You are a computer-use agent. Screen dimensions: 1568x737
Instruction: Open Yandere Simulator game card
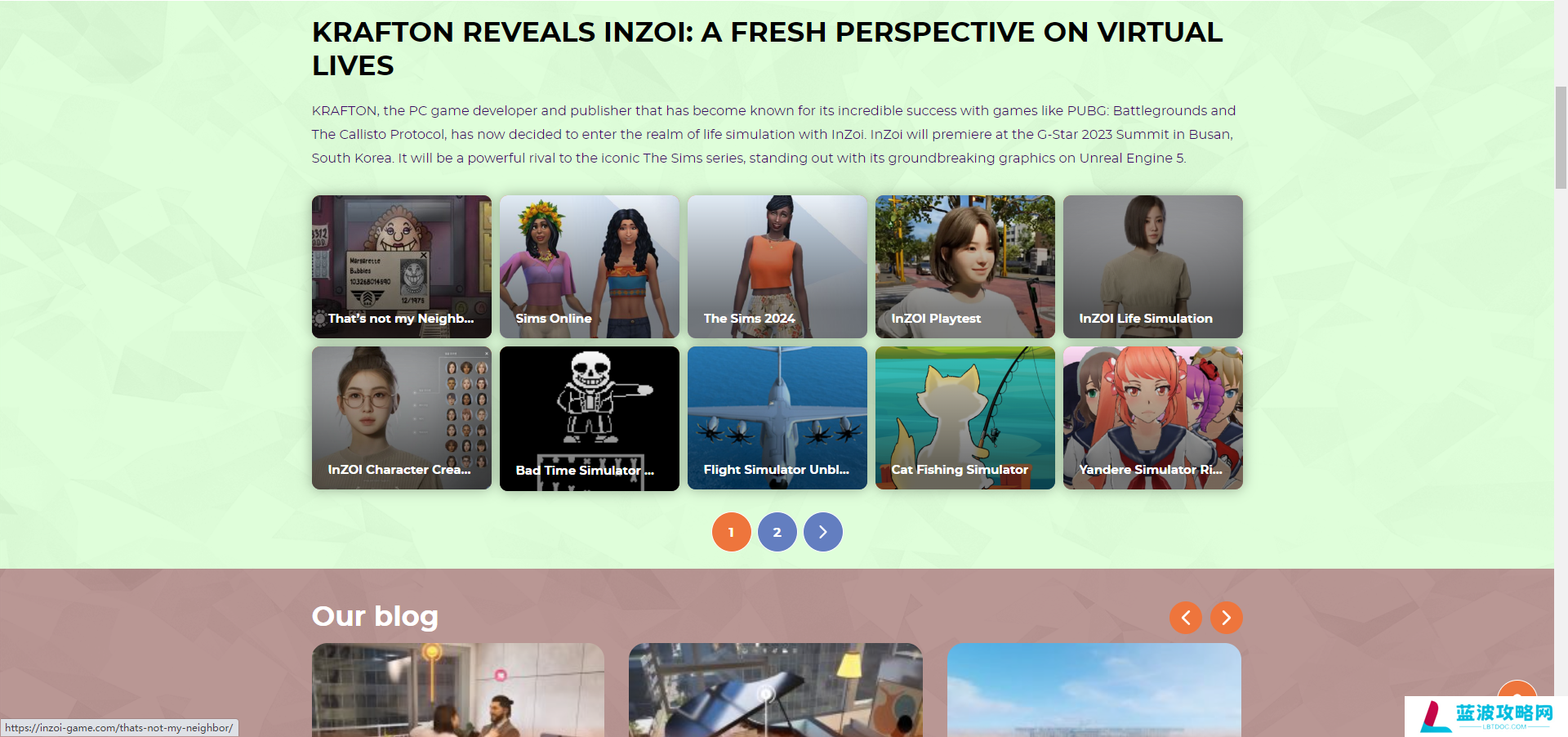pos(1152,418)
